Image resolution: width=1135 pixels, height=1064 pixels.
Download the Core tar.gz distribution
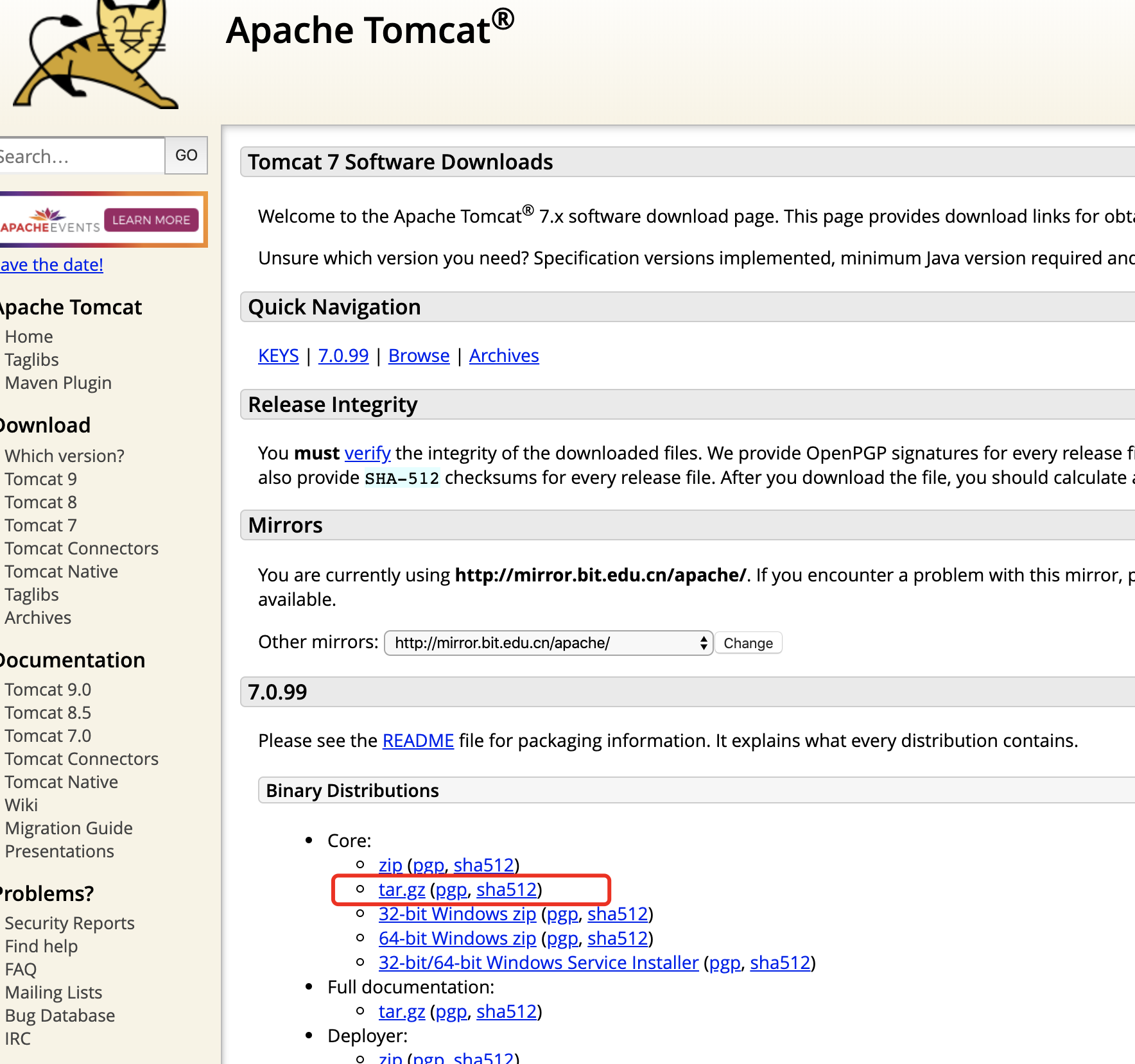[x=402, y=890]
